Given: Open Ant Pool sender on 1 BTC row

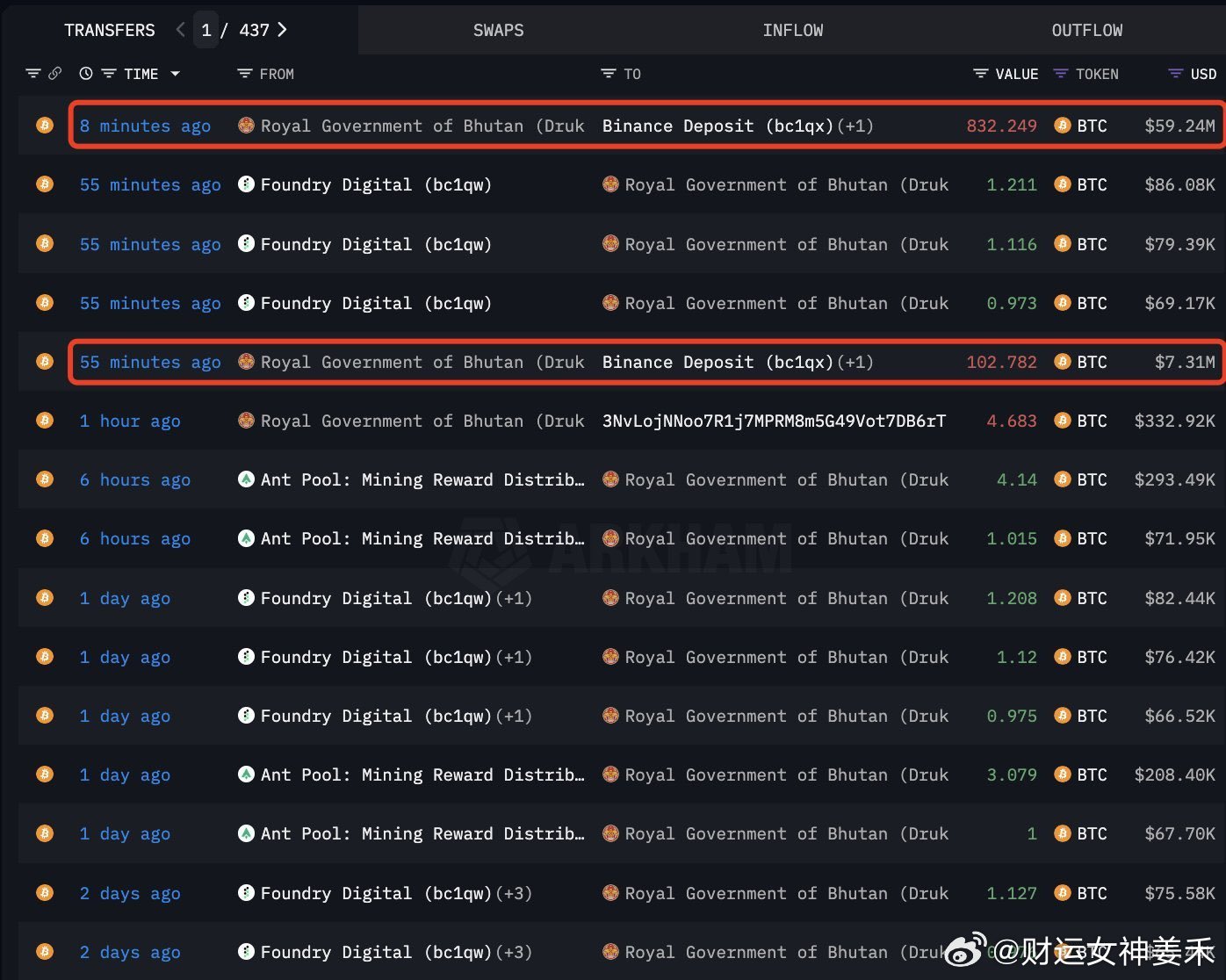Looking at the screenshot, I should tap(422, 833).
